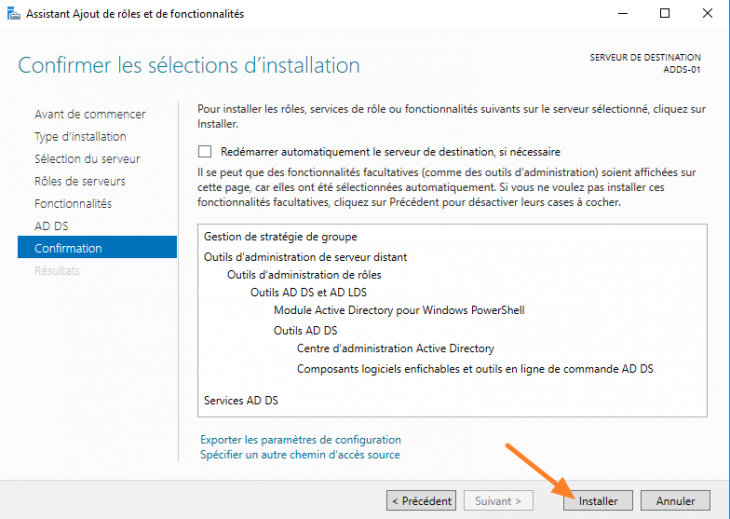Open Spécifier un autre chemin d'accès source
This screenshot has height=519, width=730.
[300, 454]
